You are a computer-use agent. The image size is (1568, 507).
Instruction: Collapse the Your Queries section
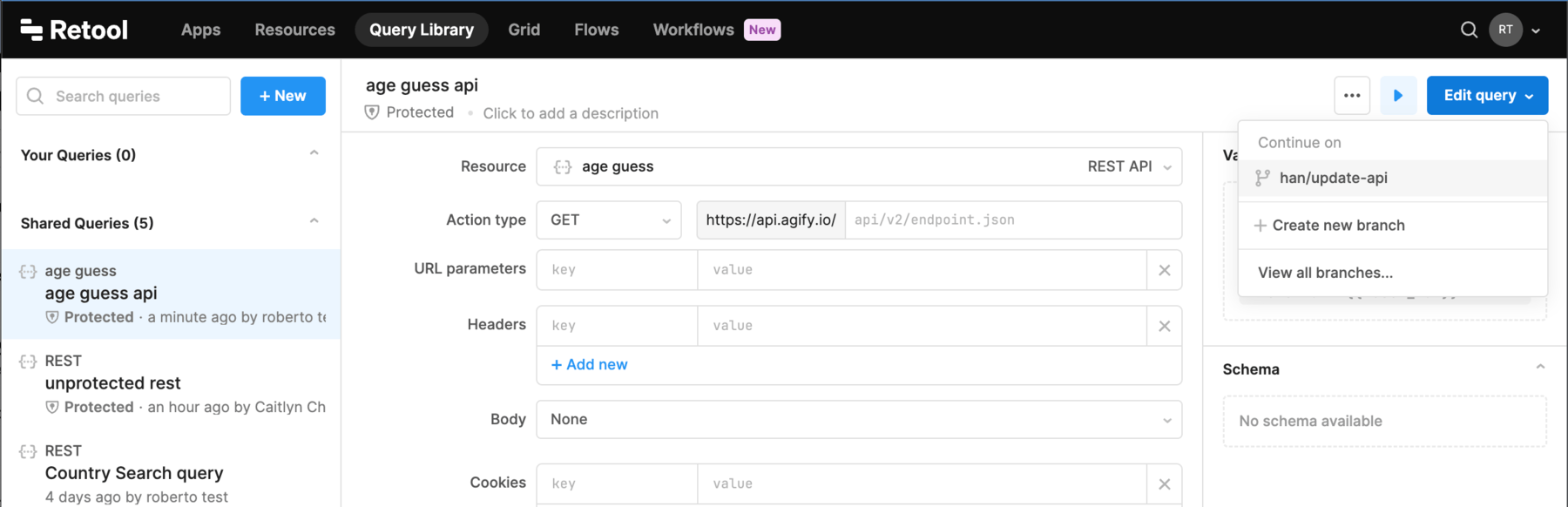314,153
